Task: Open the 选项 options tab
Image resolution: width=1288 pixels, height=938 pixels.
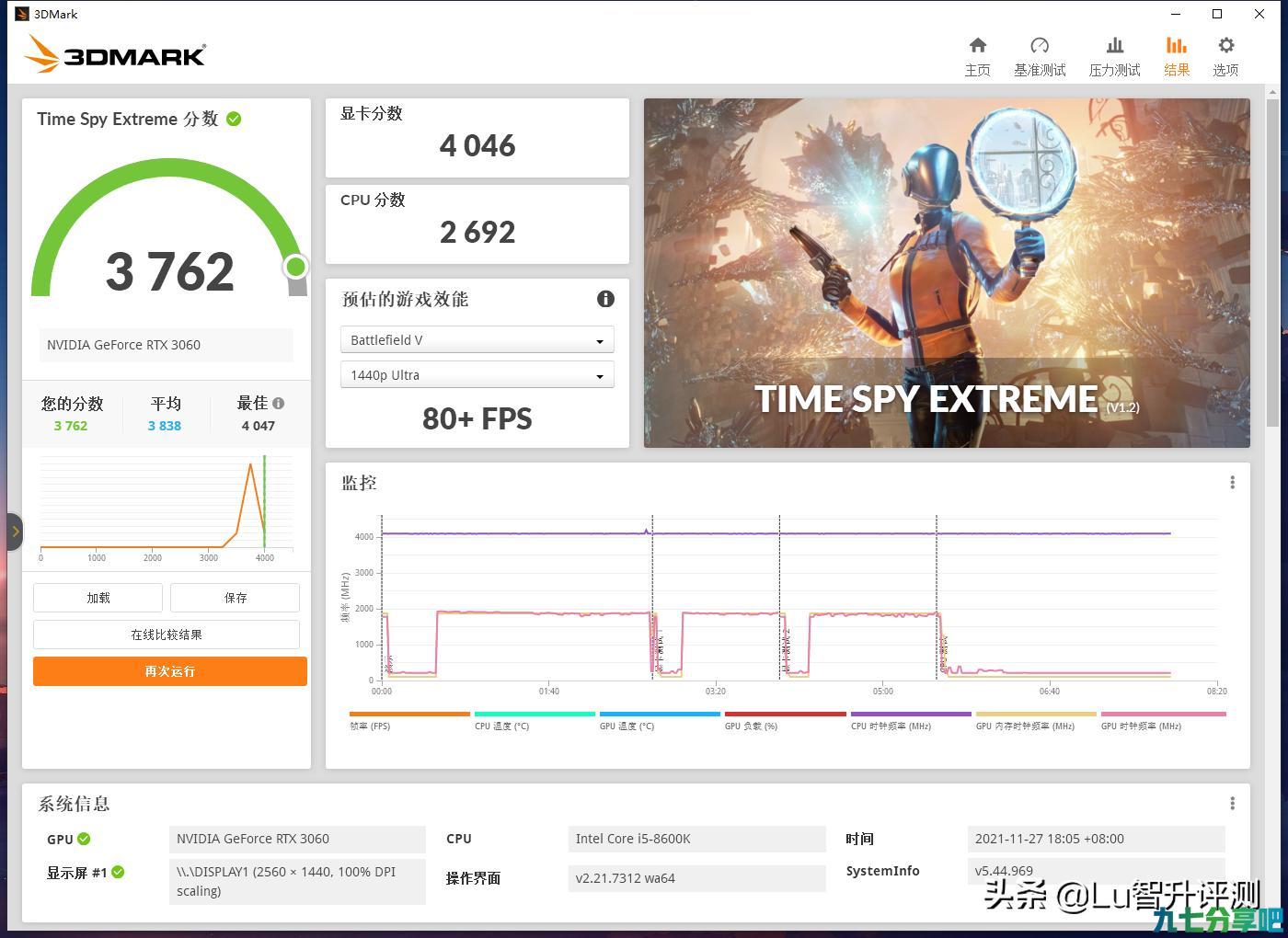Action: point(1225,56)
